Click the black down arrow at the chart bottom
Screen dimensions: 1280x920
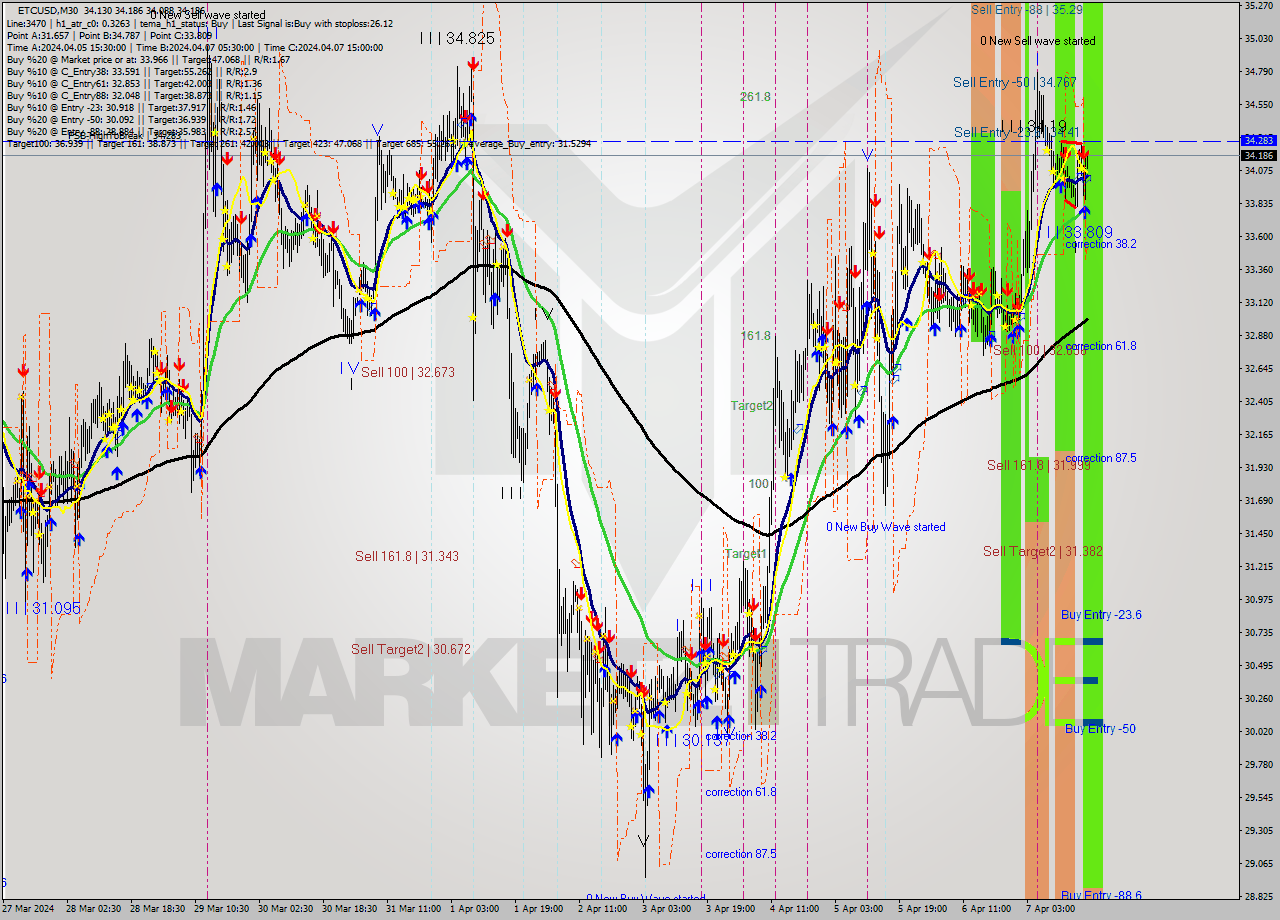click(645, 840)
